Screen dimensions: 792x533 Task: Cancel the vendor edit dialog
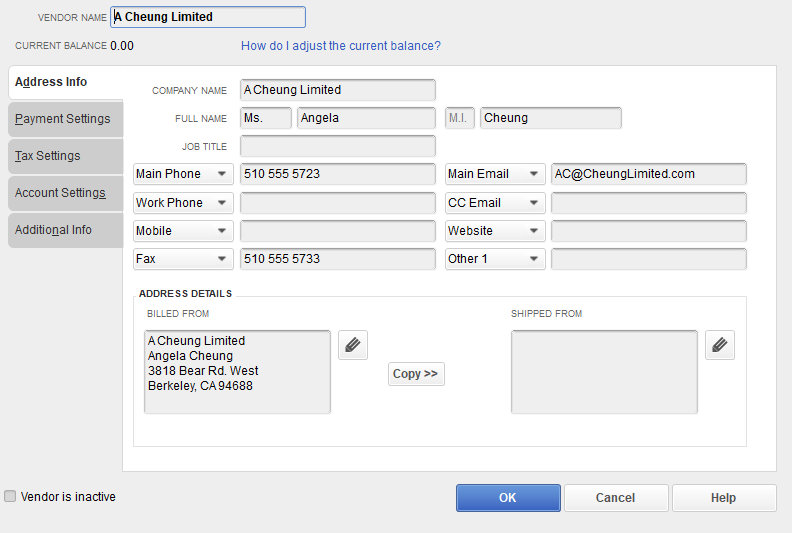[615, 498]
